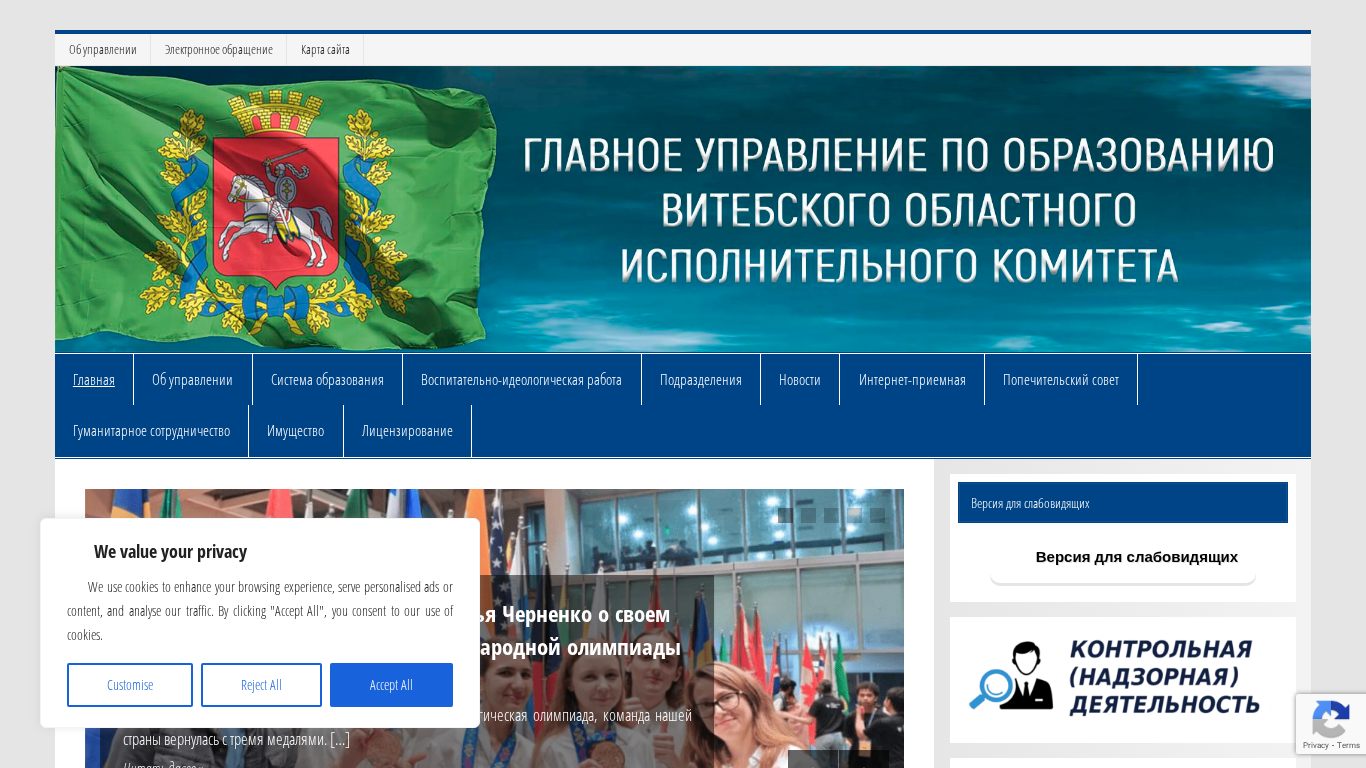Open the Подразделения menu

click(x=701, y=380)
